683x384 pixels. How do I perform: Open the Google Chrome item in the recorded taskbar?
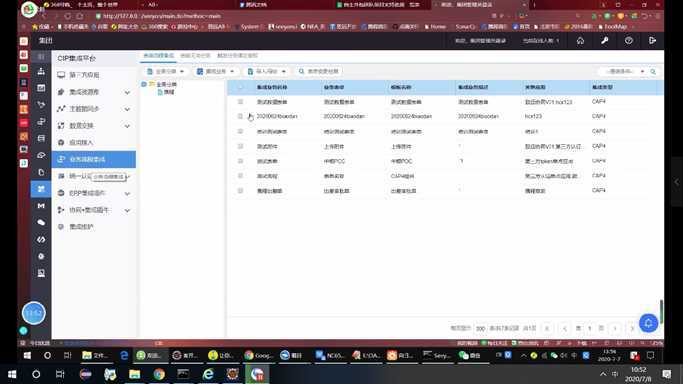[x=259, y=355]
